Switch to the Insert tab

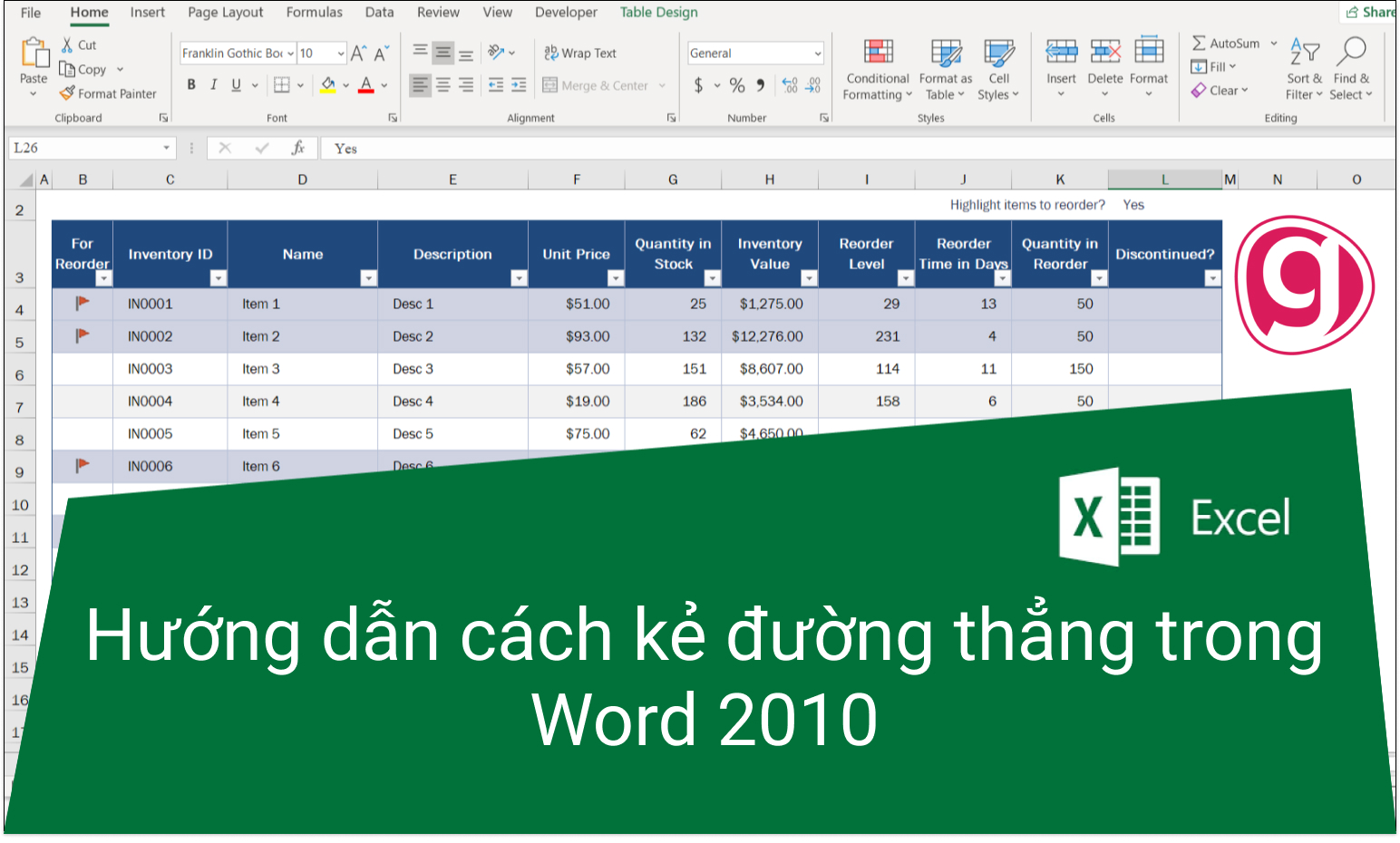click(x=147, y=13)
